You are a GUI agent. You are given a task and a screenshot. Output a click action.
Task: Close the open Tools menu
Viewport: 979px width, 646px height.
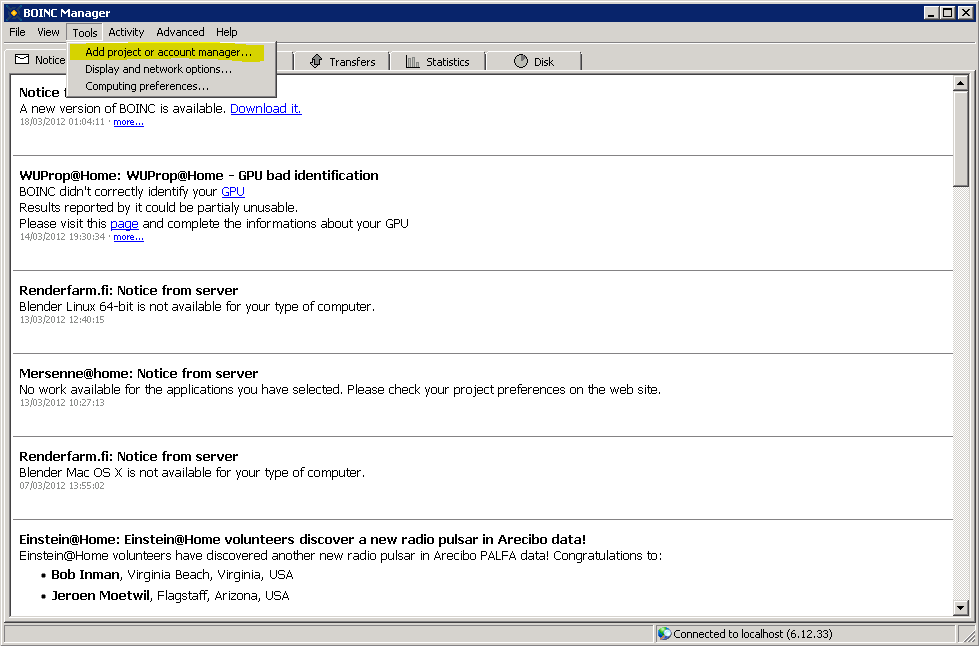[85, 32]
